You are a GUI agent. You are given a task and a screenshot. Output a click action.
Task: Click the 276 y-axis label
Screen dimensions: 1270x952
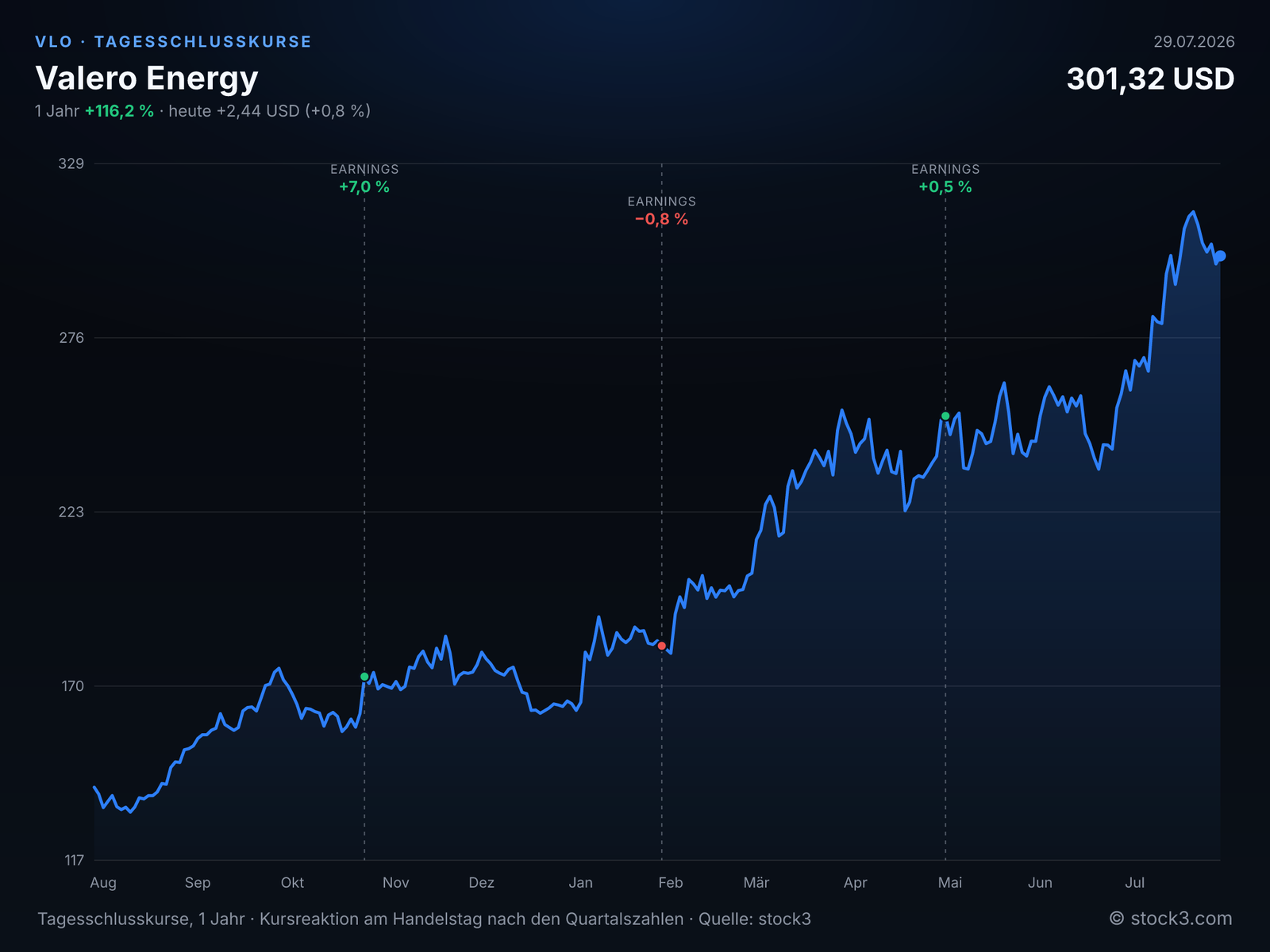[x=71, y=338]
